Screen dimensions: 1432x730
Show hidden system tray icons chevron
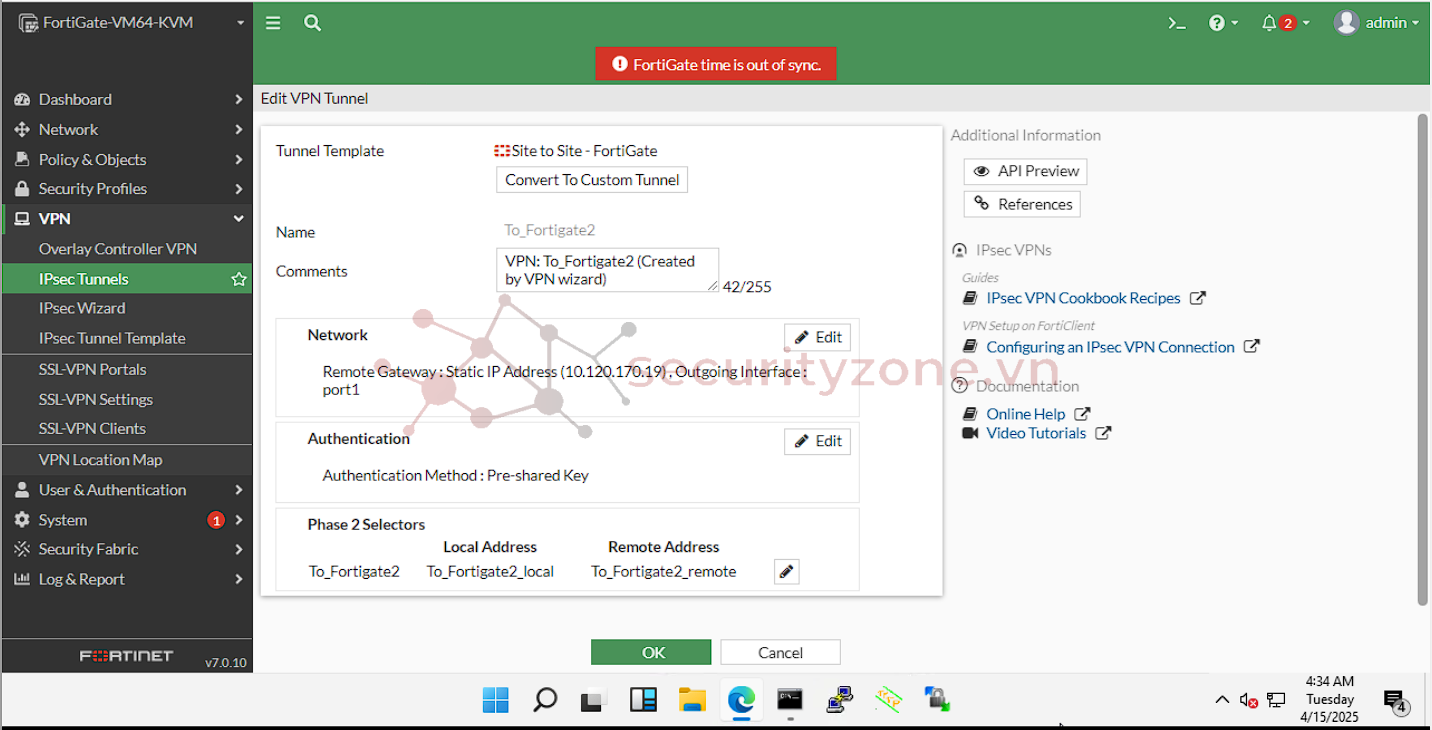(x=1222, y=700)
